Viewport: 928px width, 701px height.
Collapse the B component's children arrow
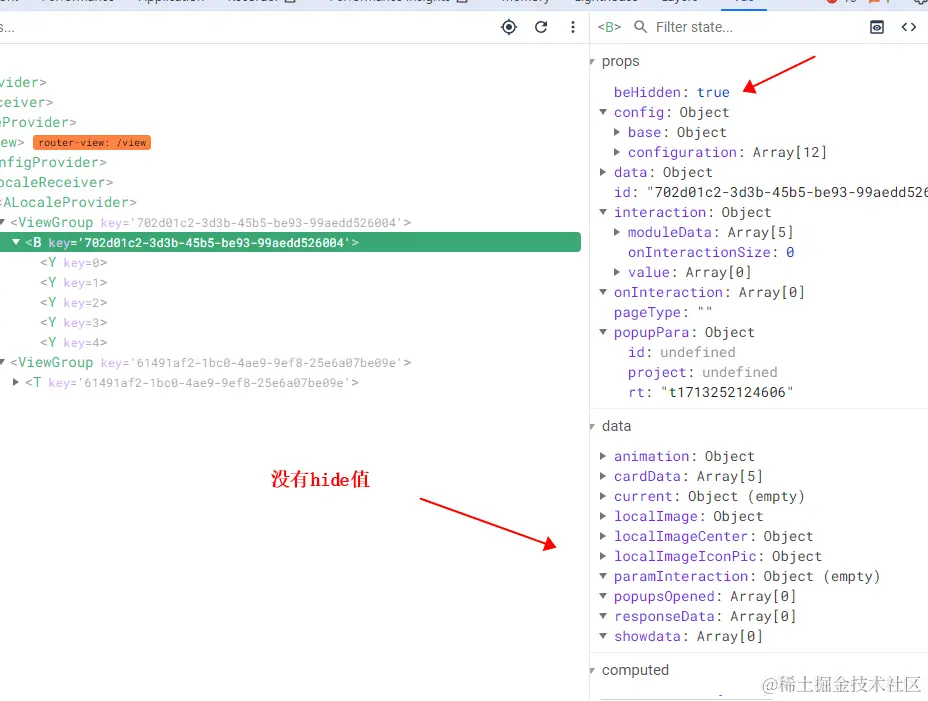pos(16,242)
